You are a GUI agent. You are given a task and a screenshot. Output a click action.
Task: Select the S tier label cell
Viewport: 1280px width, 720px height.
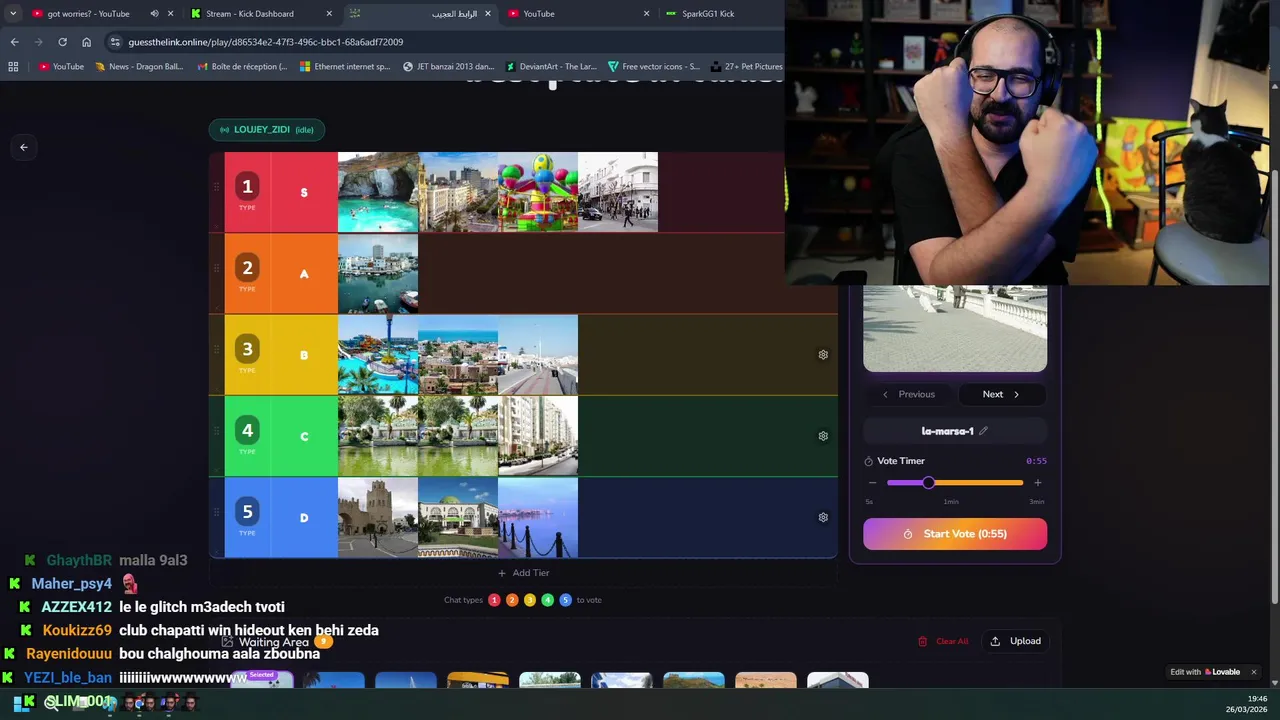tap(304, 192)
